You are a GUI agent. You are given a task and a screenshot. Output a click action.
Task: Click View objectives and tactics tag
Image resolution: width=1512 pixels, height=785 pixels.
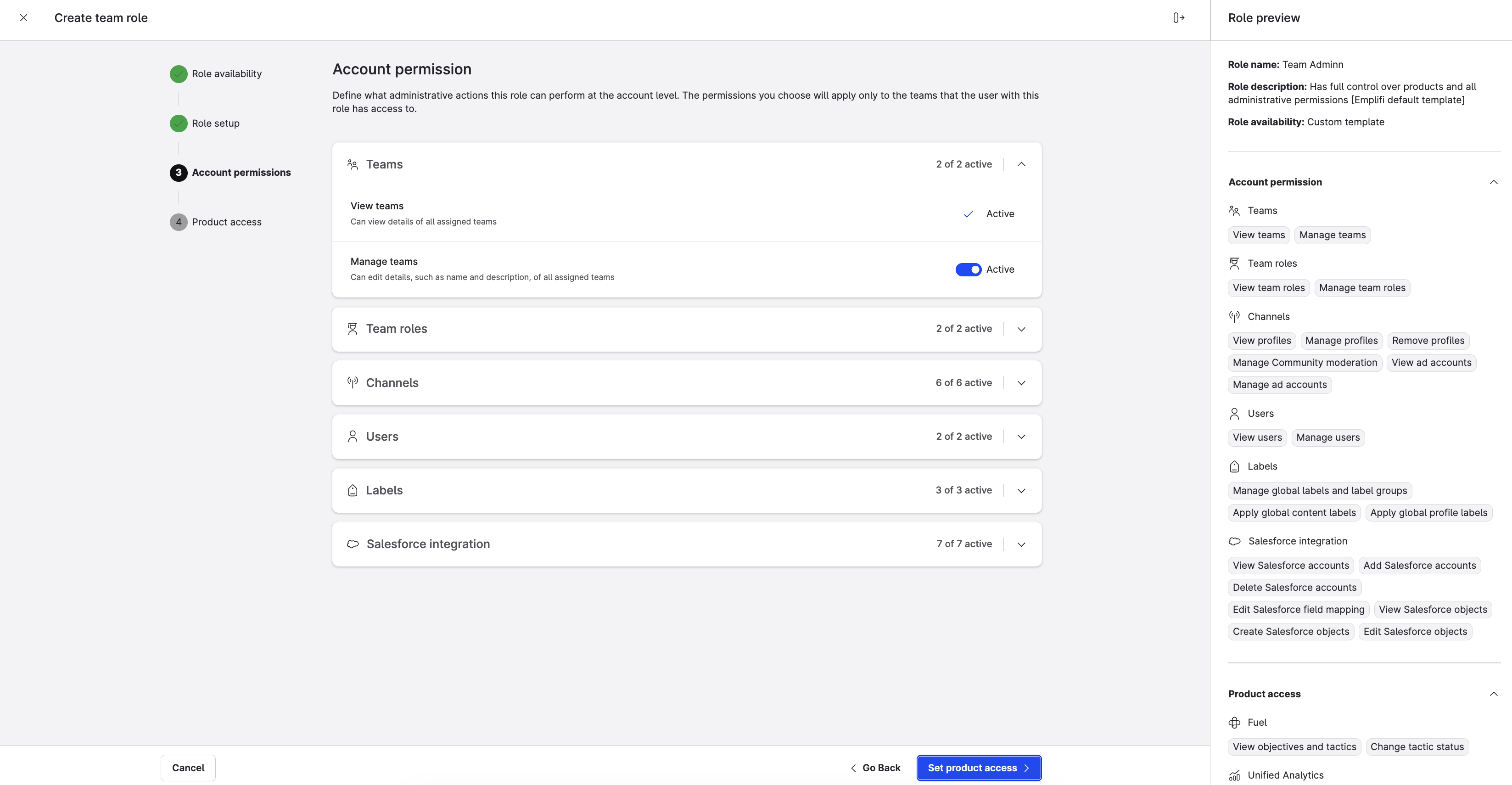1294,747
